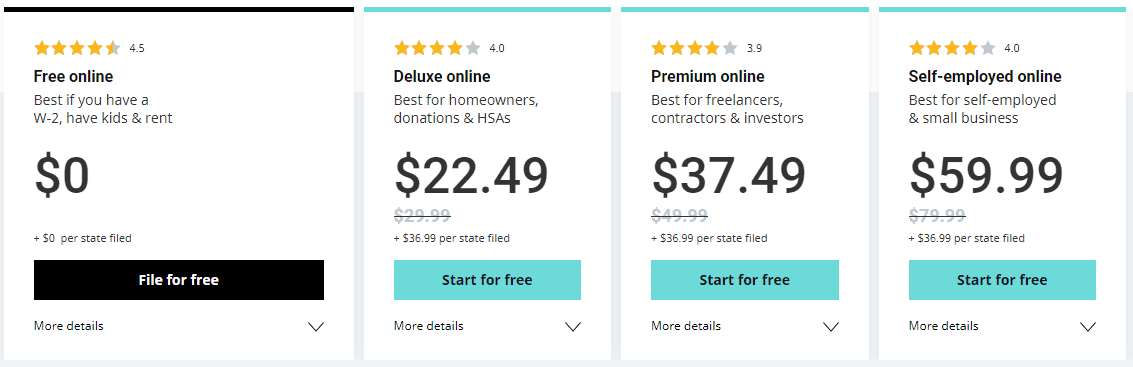Click the 4.5 star rating icons
The width and height of the screenshot is (1133, 367).
[77, 48]
